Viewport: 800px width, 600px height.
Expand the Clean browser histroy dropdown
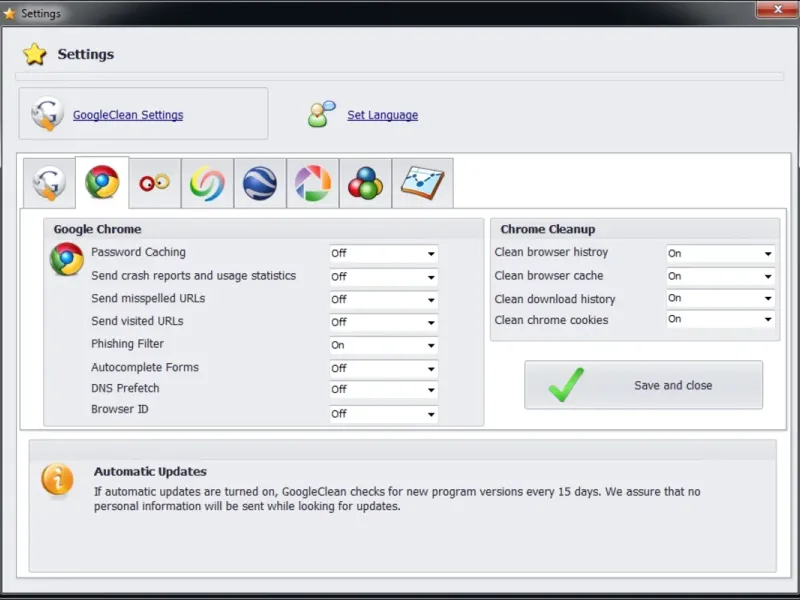pyautogui.click(x=720, y=254)
